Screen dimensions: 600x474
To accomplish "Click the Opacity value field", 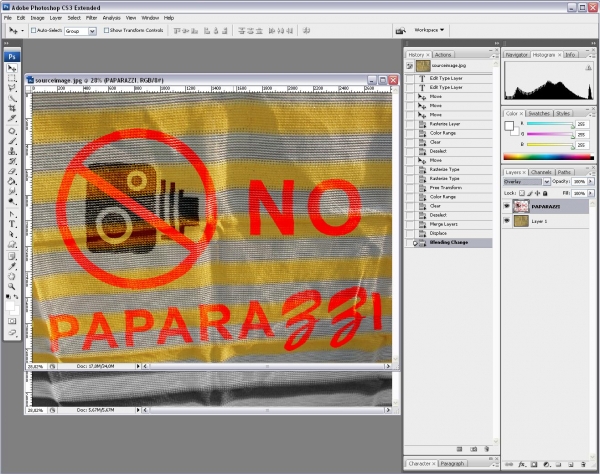I will pyautogui.click(x=579, y=181).
